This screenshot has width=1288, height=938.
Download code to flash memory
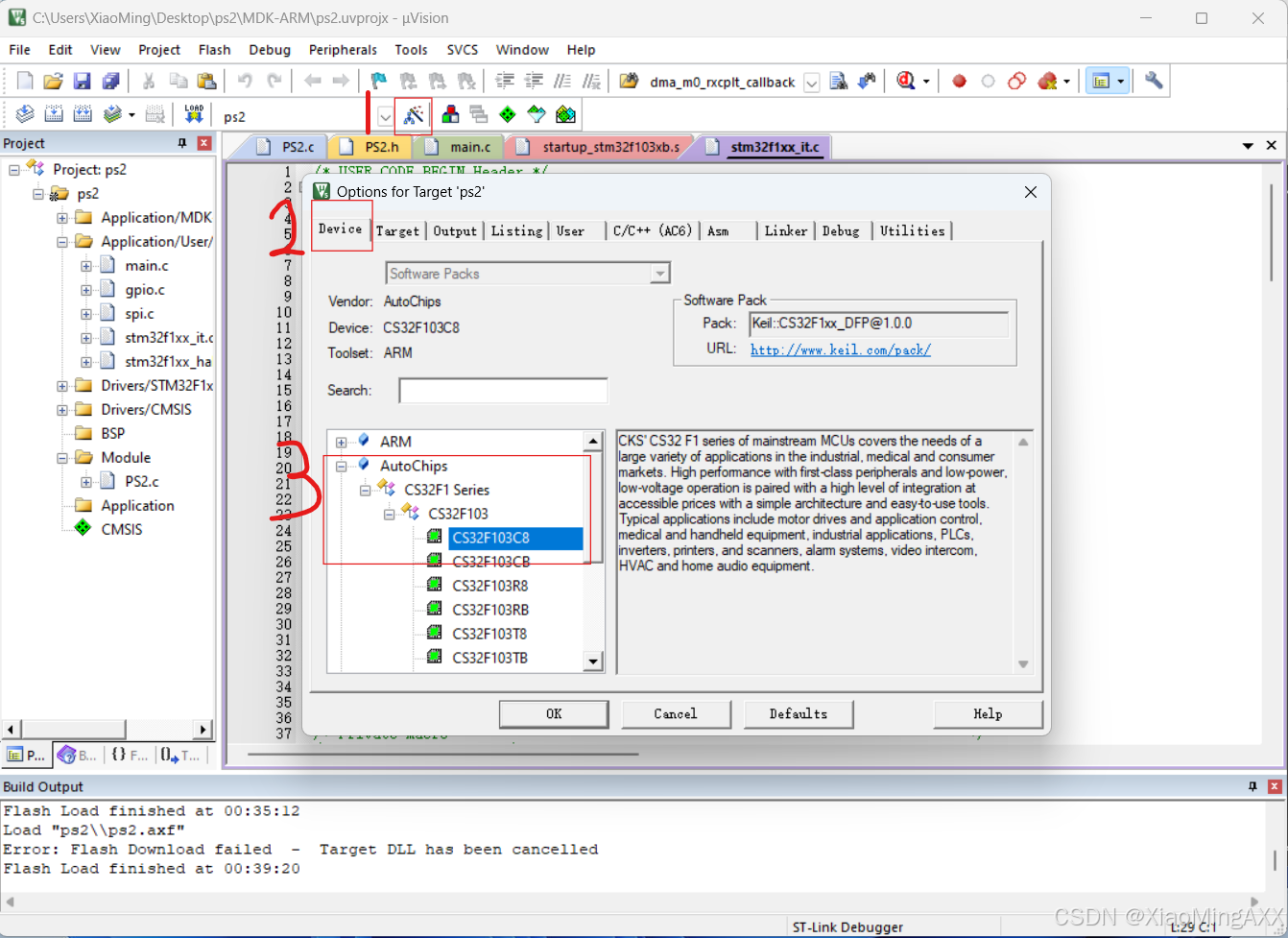tap(193, 113)
